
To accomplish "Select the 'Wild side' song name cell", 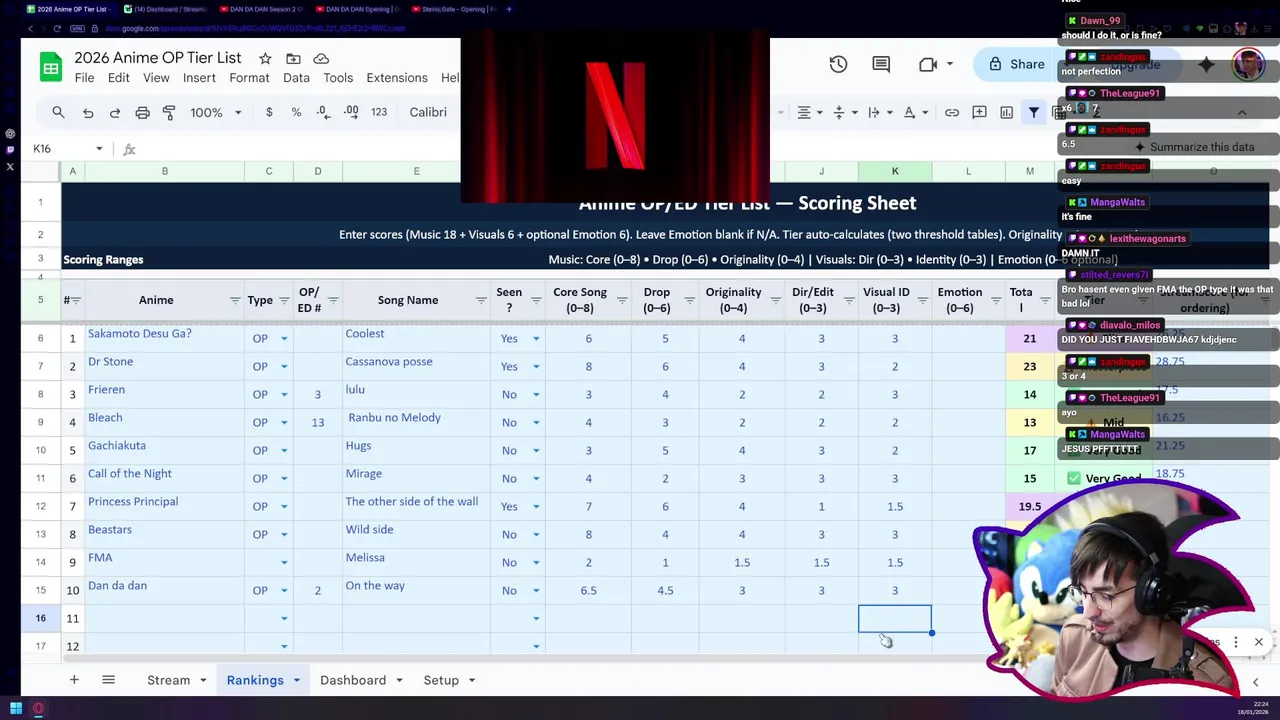I will coord(416,534).
